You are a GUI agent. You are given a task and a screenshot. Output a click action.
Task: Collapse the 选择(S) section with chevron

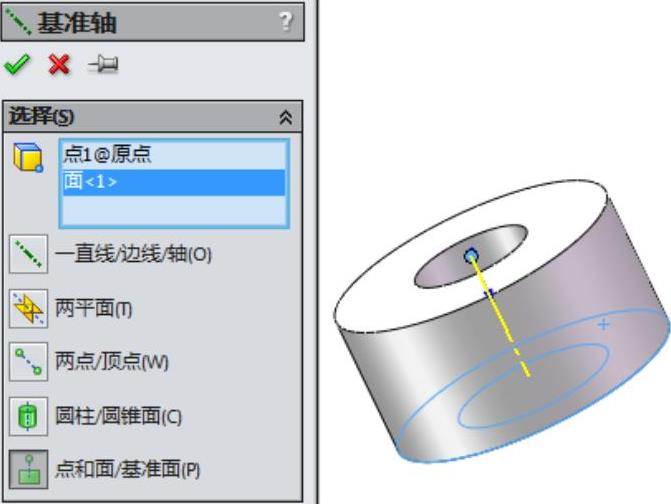pos(286,117)
